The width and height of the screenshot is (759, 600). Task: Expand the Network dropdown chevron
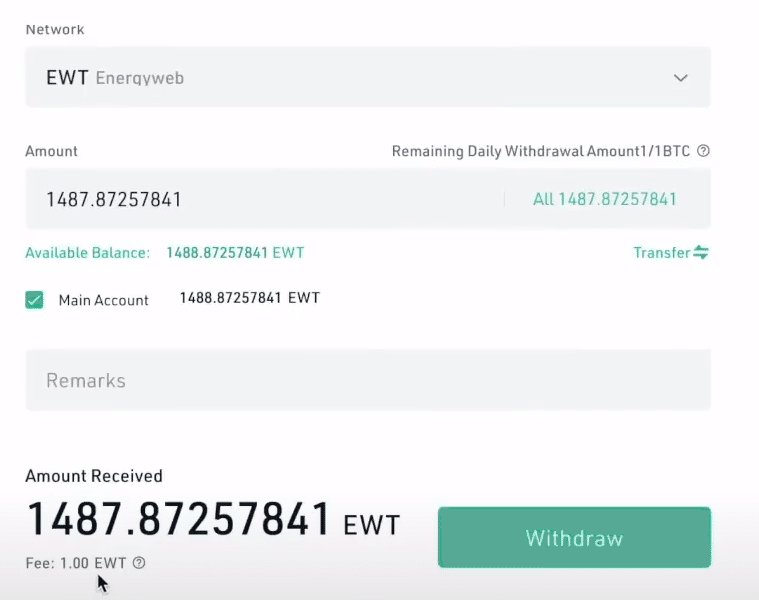click(x=680, y=78)
